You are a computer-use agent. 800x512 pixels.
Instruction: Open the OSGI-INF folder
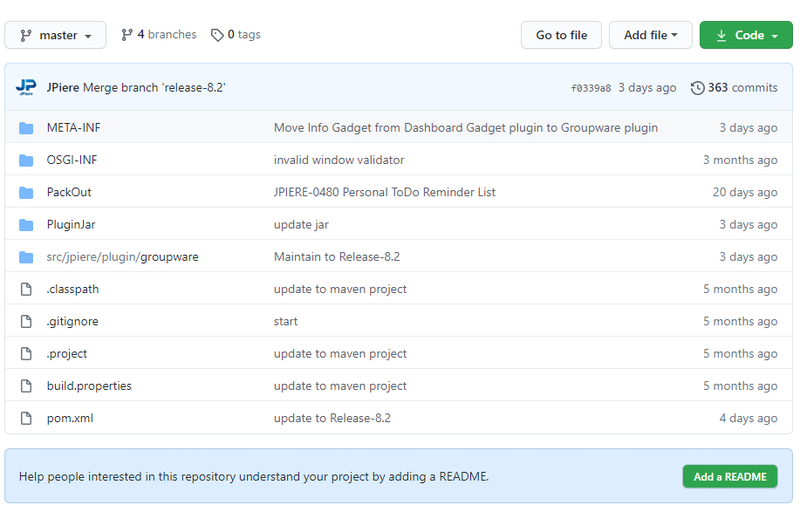[72, 160]
